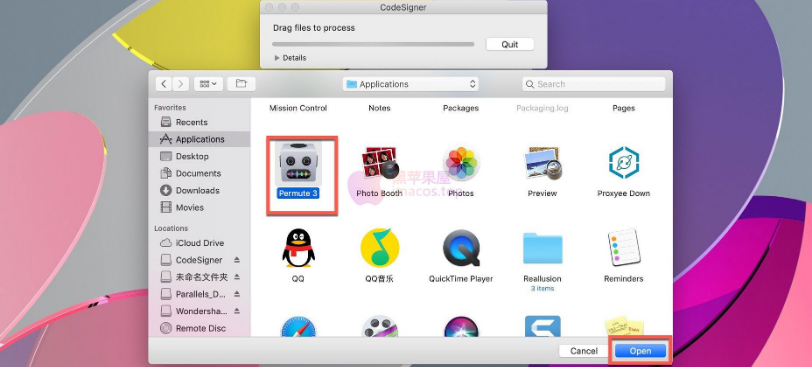Select the Notes label
The image size is (812, 367).
click(x=380, y=108)
